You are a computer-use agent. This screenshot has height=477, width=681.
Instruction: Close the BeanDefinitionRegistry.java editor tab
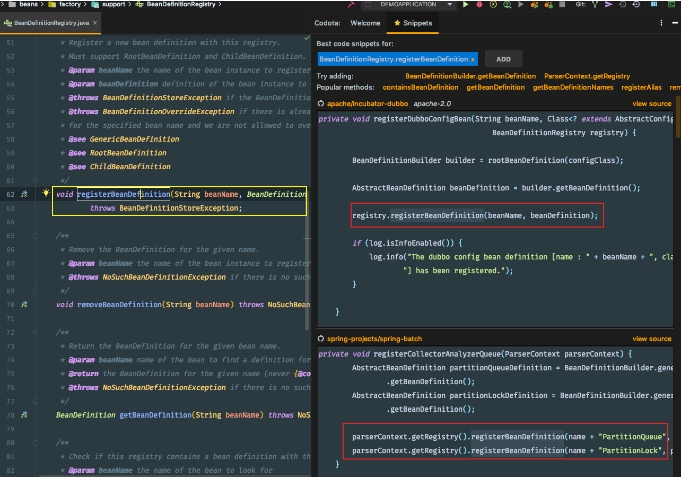[x=95, y=23]
